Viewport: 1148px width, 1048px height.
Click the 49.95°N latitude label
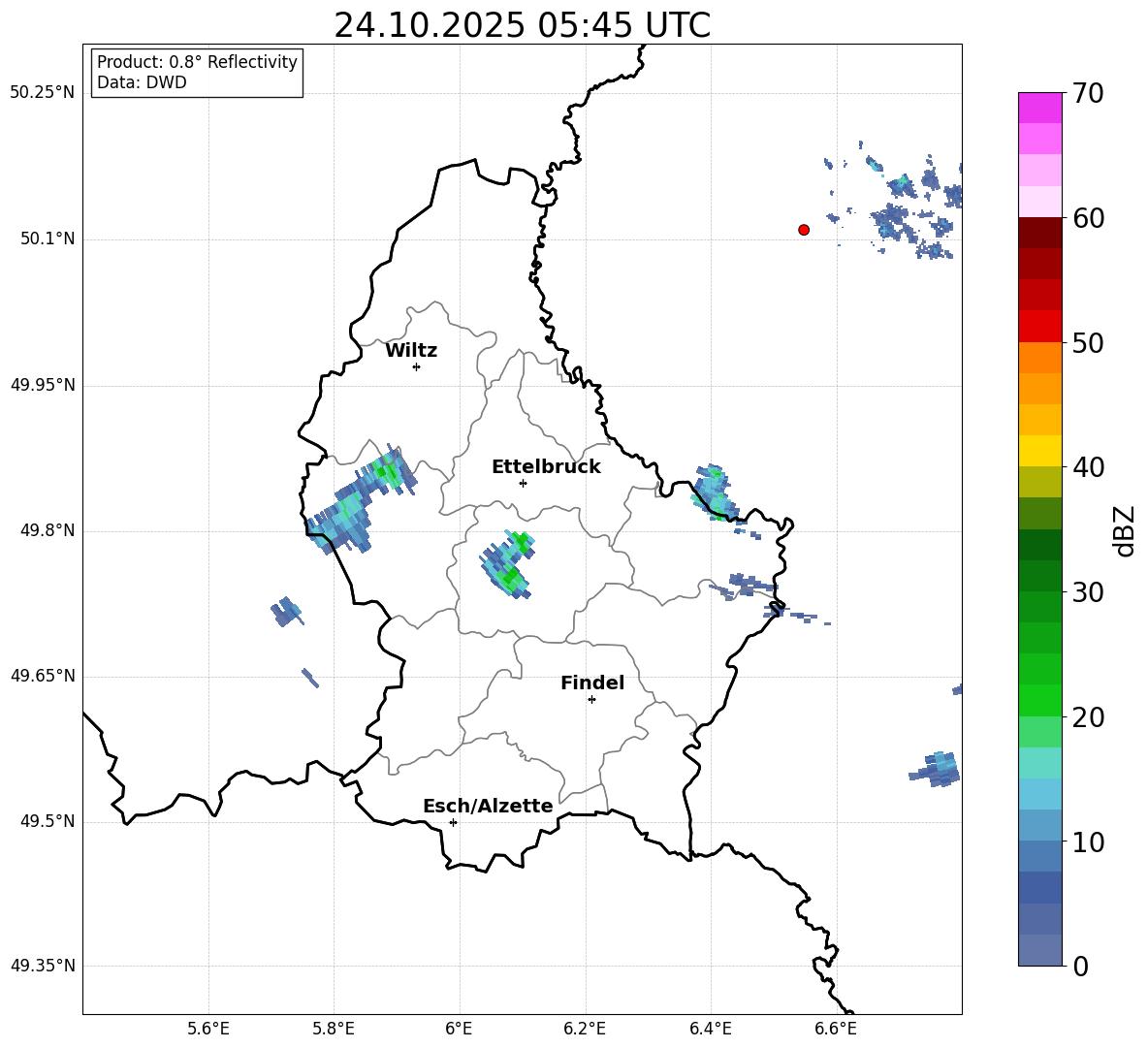(x=43, y=385)
